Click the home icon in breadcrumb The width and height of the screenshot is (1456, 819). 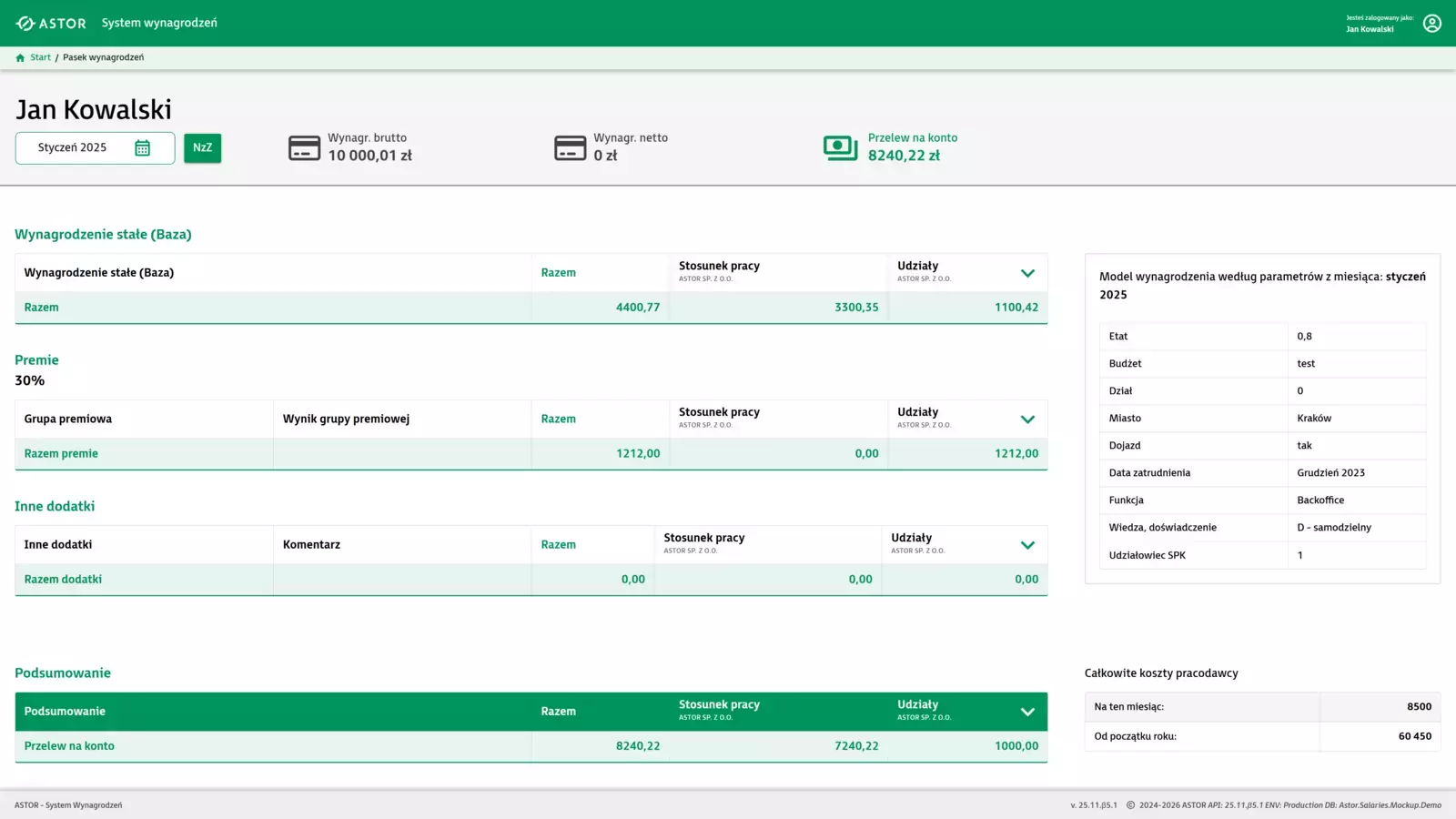pos(20,57)
